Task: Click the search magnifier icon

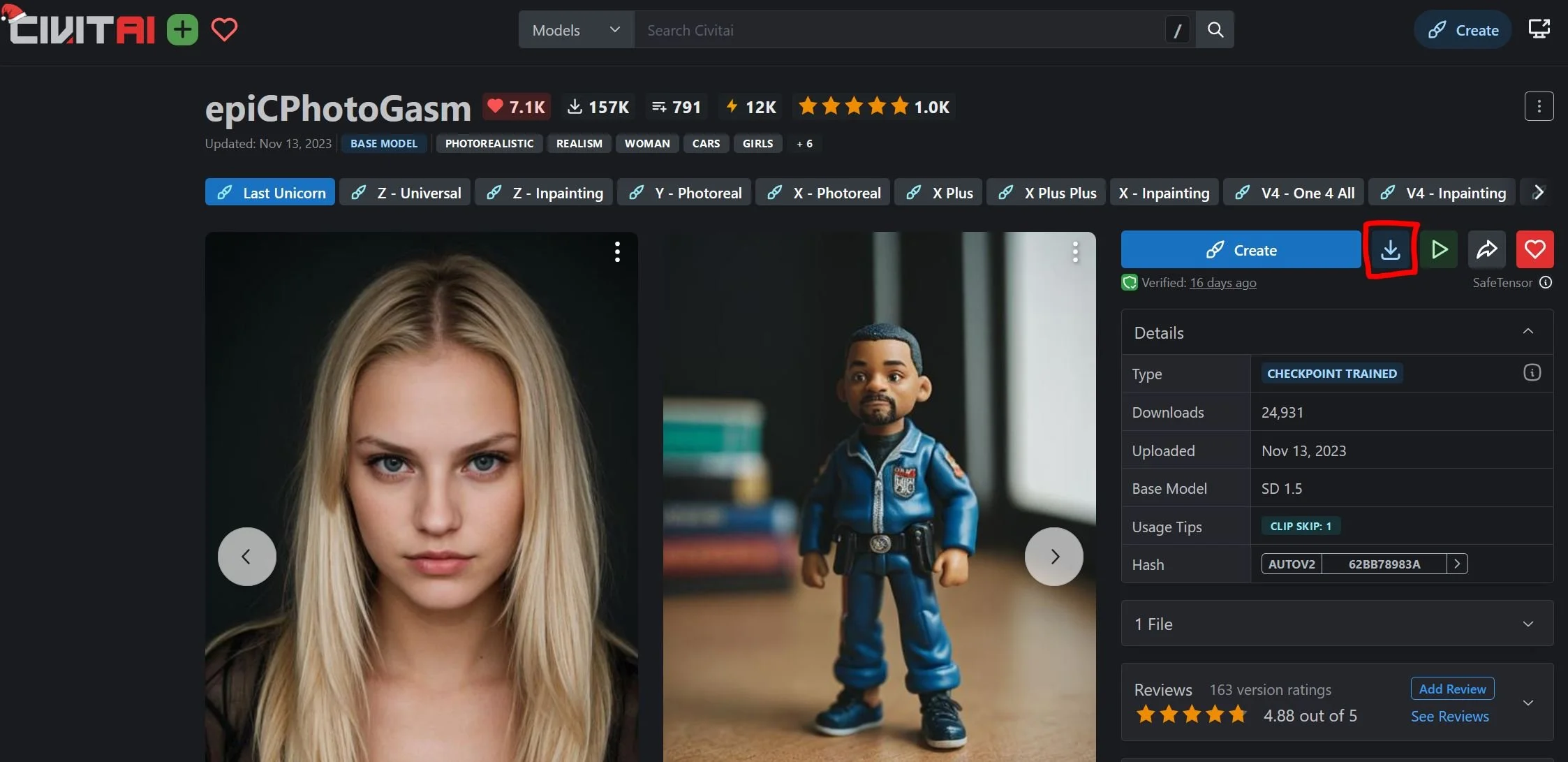Action: click(1215, 30)
